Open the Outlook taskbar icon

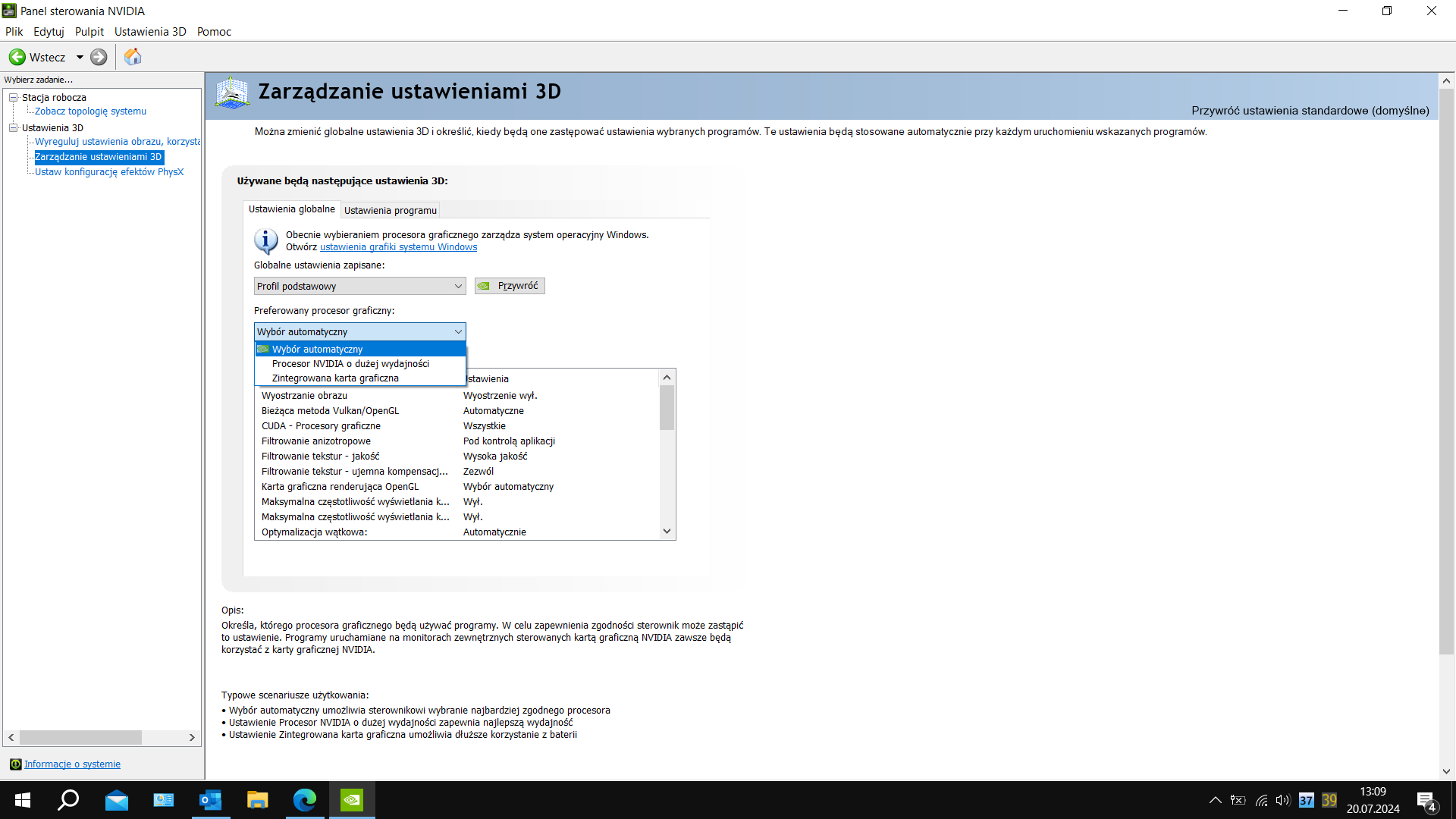(x=210, y=800)
